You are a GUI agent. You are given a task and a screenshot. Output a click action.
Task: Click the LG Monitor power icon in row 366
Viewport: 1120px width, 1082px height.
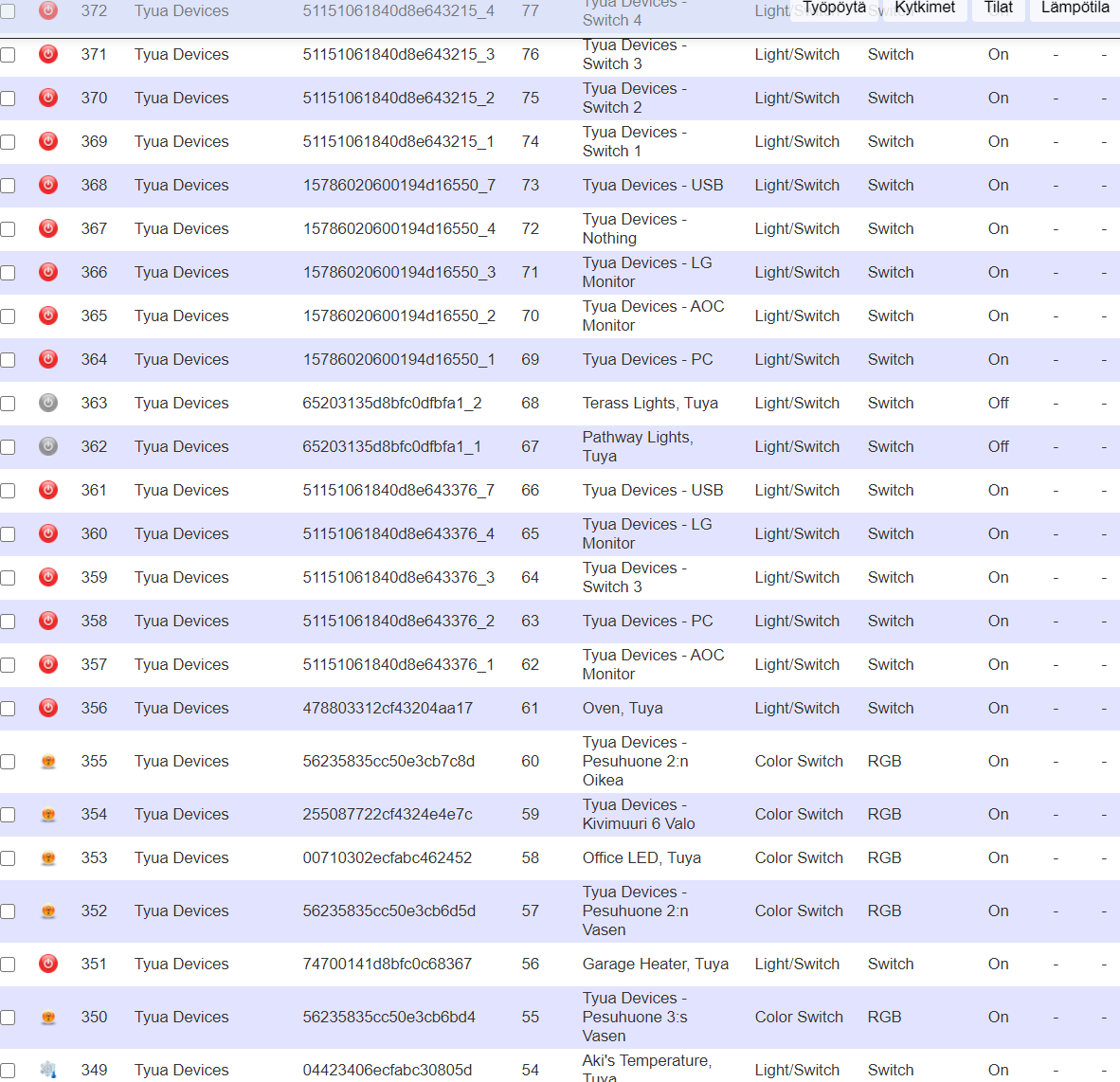pos(48,272)
